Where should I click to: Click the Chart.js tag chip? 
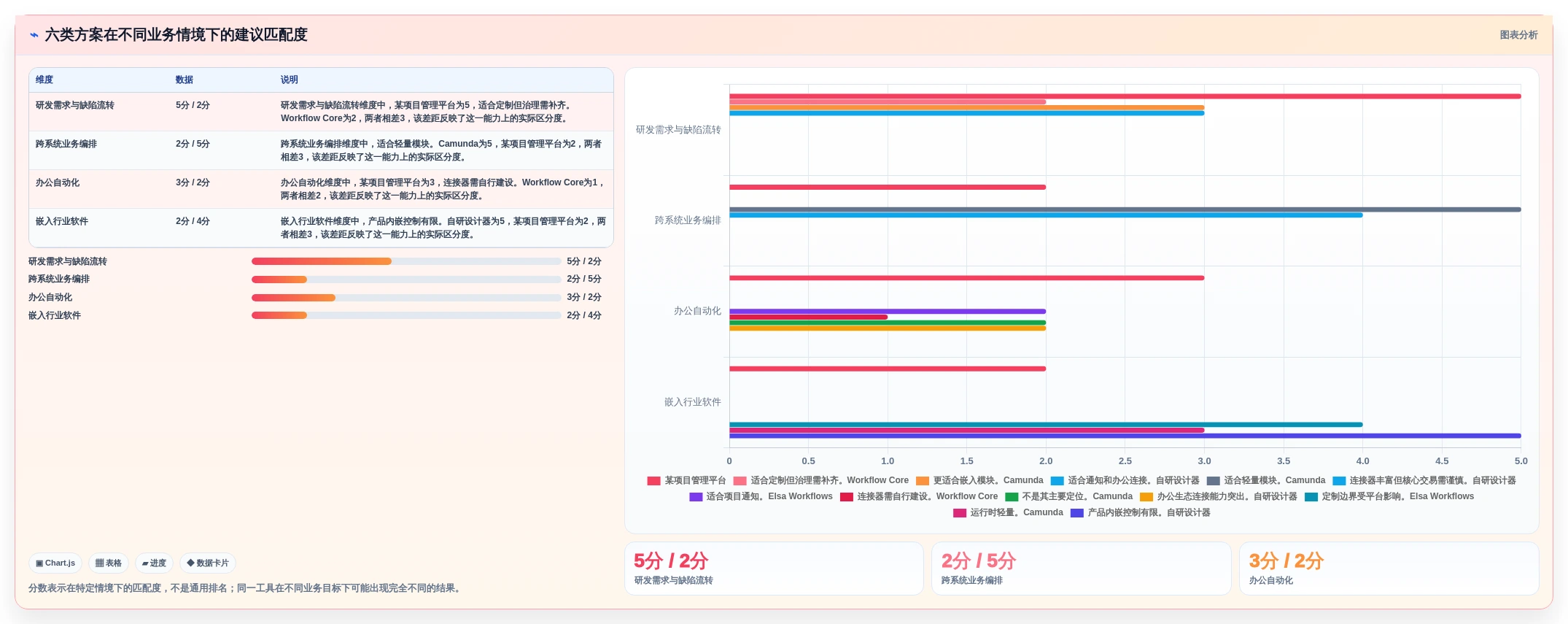point(55,563)
